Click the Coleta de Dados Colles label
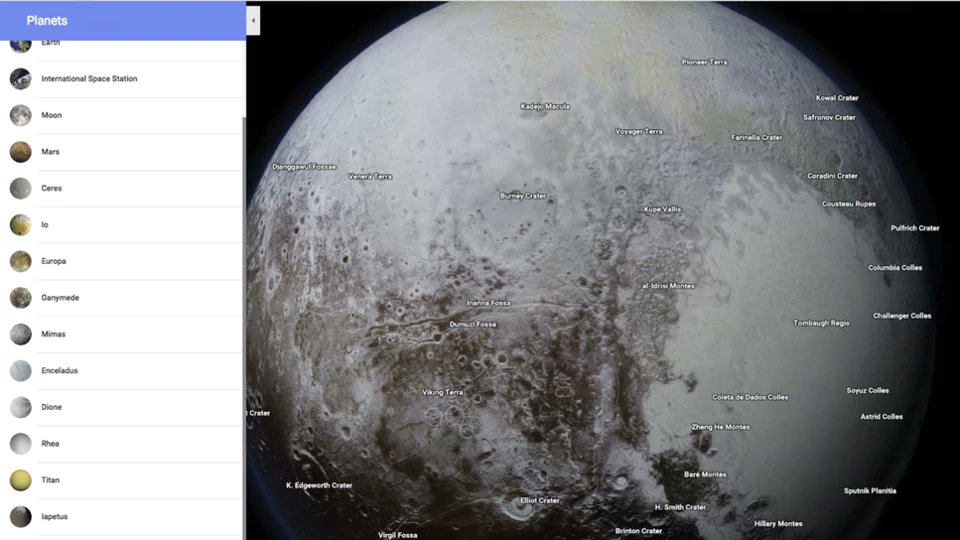This screenshot has width=960, height=540. (750, 397)
